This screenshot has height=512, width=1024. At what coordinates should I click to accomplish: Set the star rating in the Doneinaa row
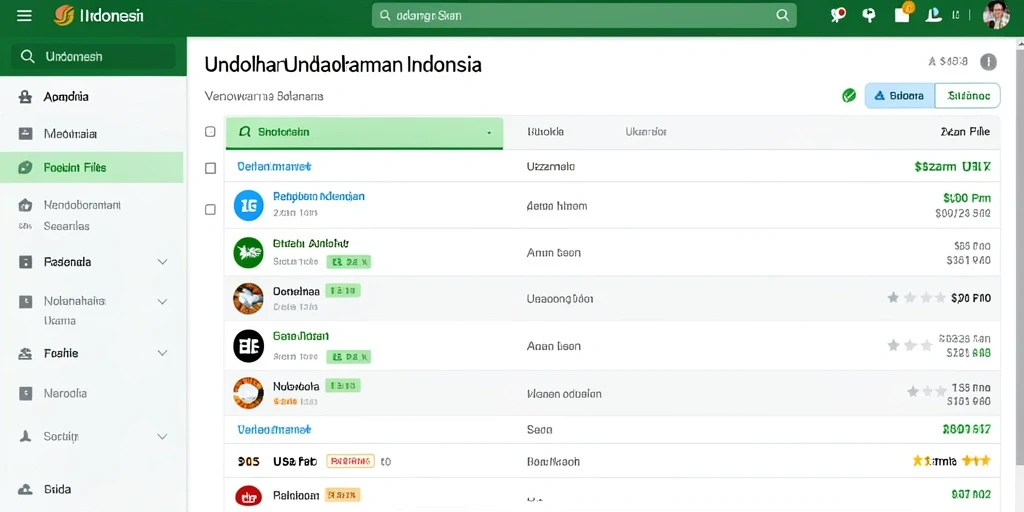point(917,298)
